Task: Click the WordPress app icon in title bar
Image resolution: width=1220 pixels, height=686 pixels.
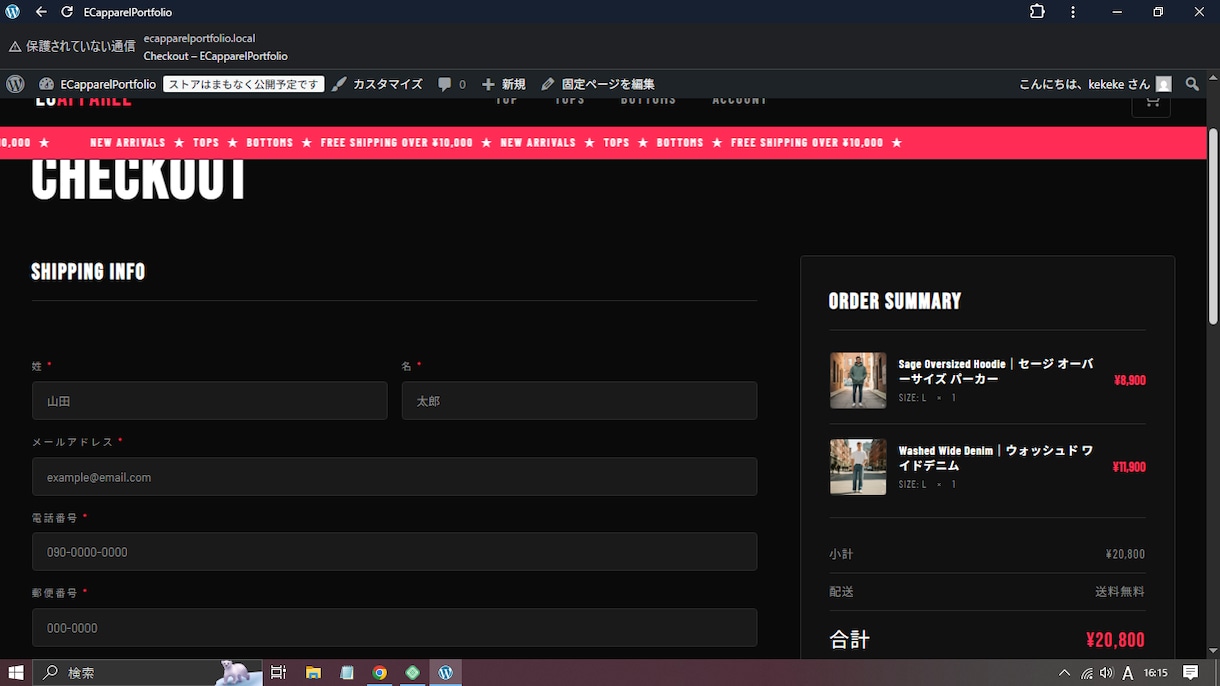Action: (x=13, y=12)
